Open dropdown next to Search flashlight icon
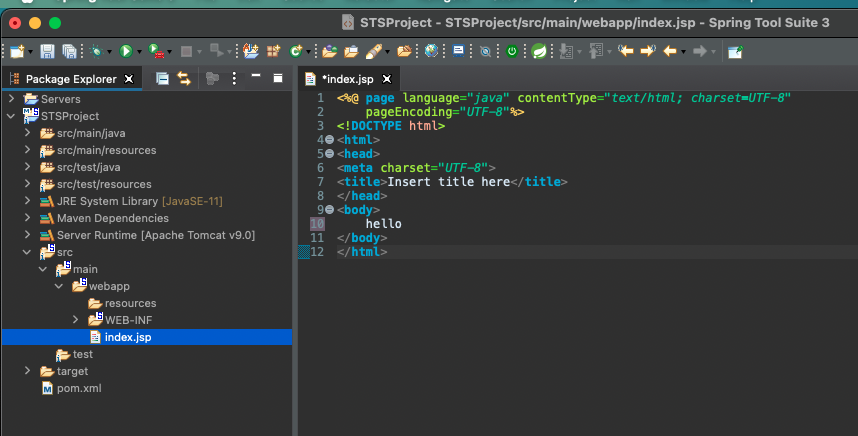The height and width of the screenshot is (436, 858). (387, 52)
